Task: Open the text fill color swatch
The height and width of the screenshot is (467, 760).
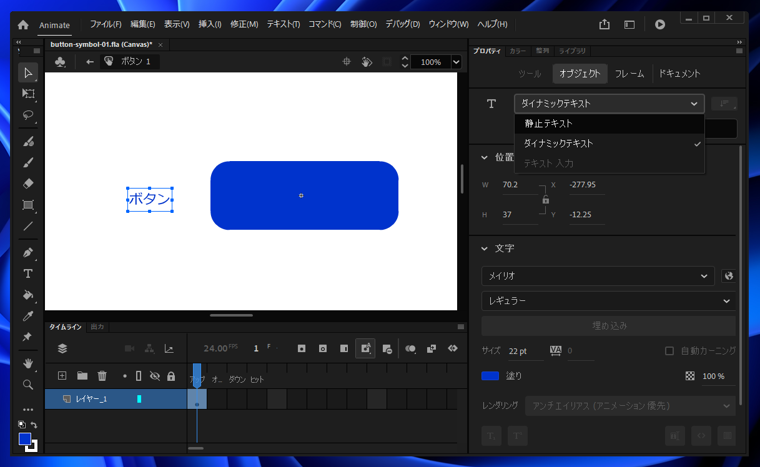Action: (x=490, y=376)
